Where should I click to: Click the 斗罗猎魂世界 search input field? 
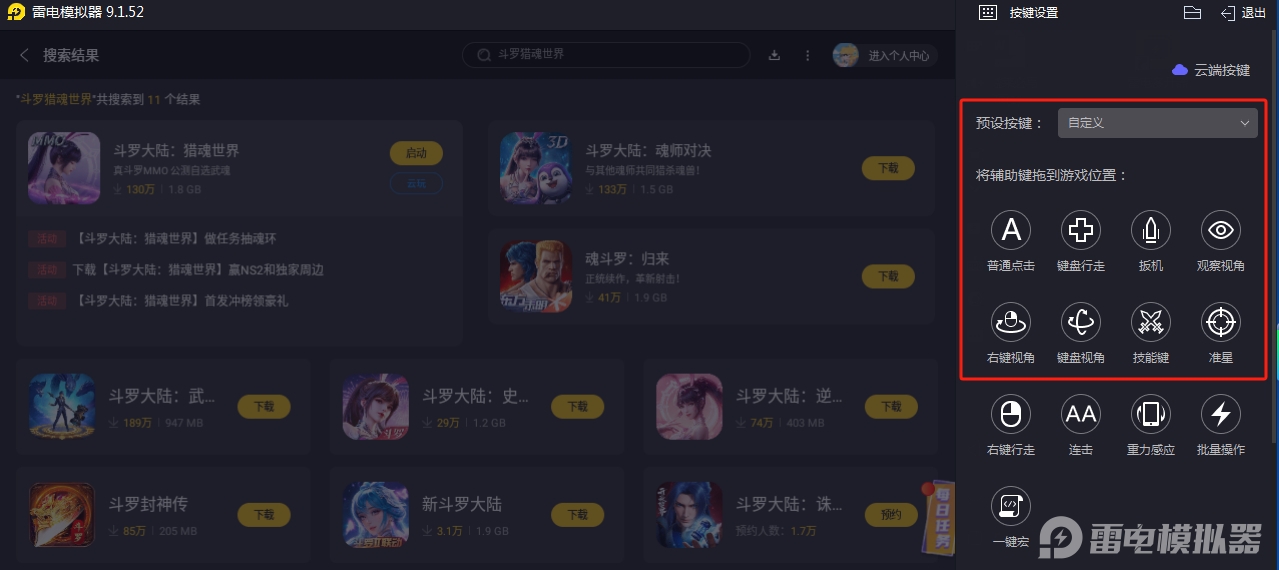606,55
